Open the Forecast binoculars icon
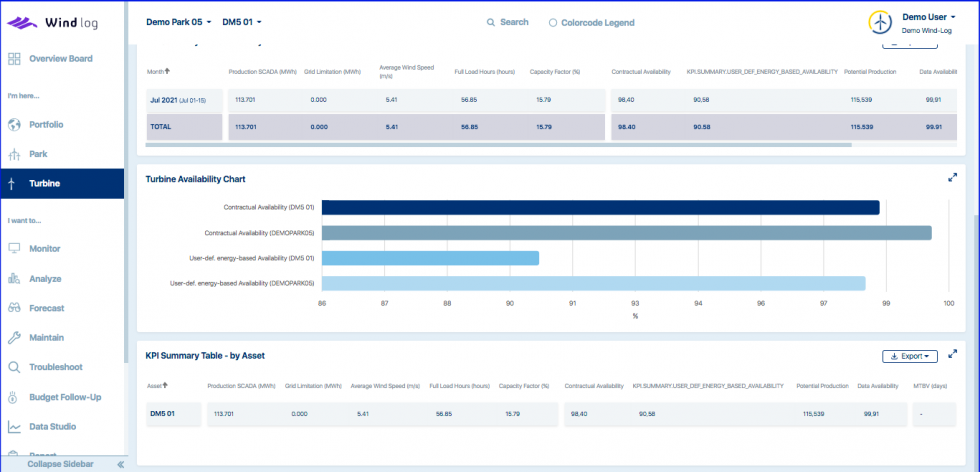The image size is (980, 472). click(14, 308)
